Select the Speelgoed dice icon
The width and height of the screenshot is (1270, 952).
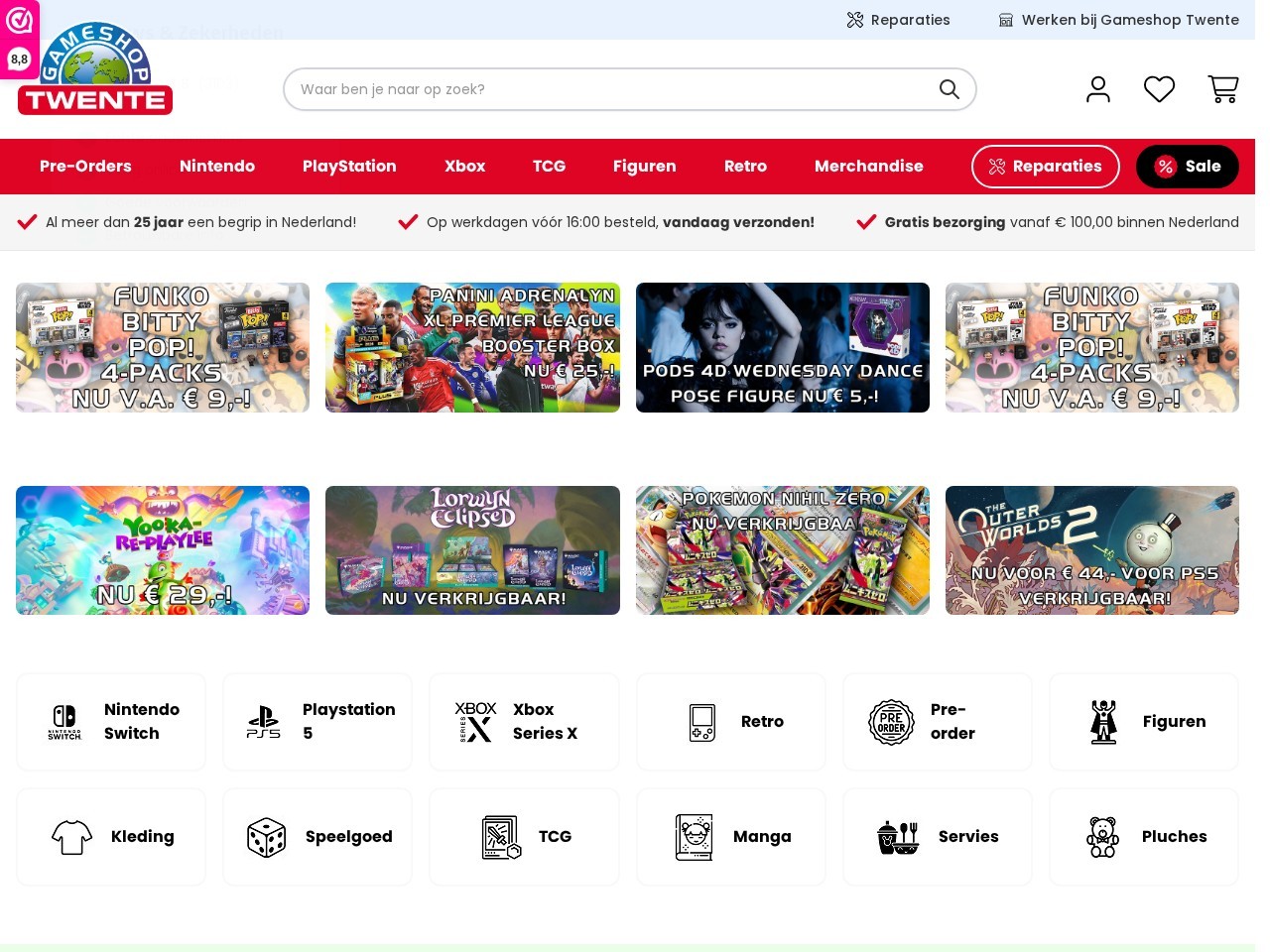266,837
